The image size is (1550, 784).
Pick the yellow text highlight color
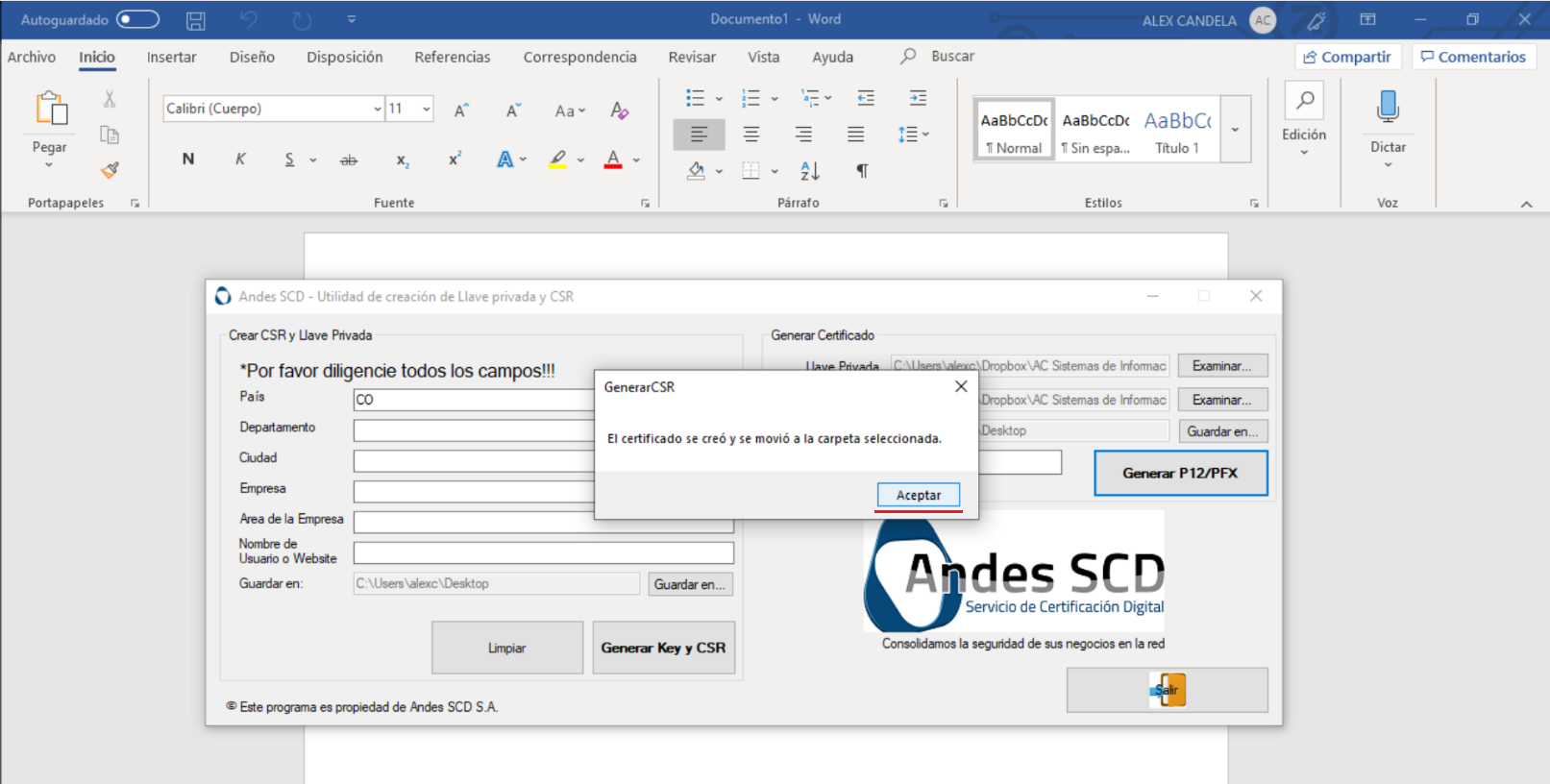557,159
